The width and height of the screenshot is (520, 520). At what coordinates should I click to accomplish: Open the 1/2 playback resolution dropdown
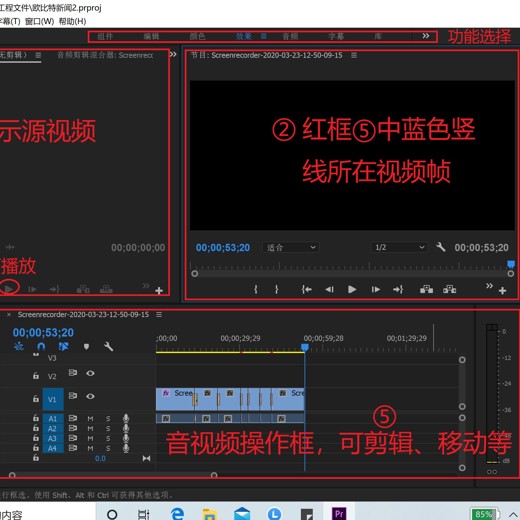[x=399, y=247]
